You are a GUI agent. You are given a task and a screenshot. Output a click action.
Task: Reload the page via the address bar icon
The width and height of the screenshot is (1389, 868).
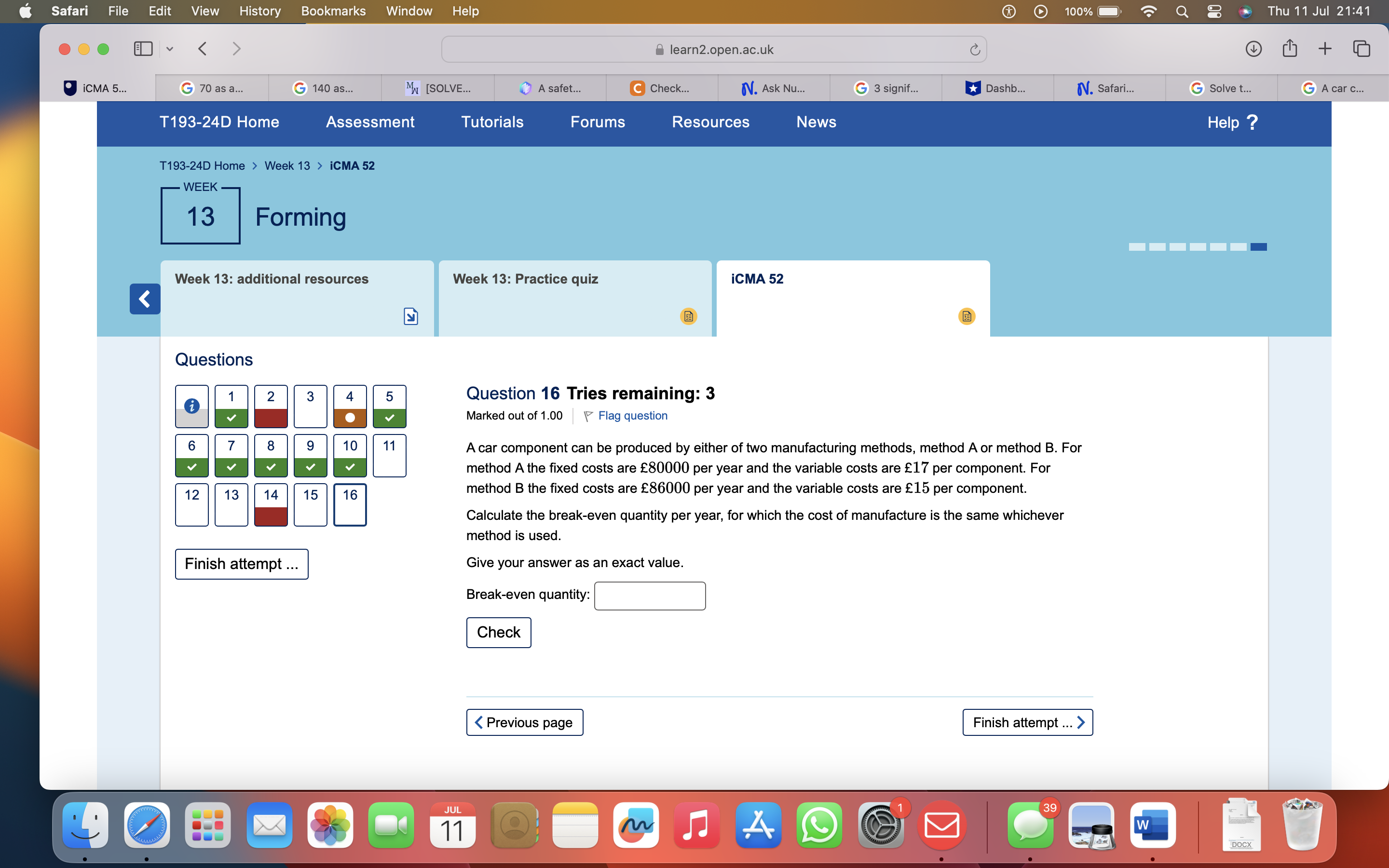pos(974,49)
